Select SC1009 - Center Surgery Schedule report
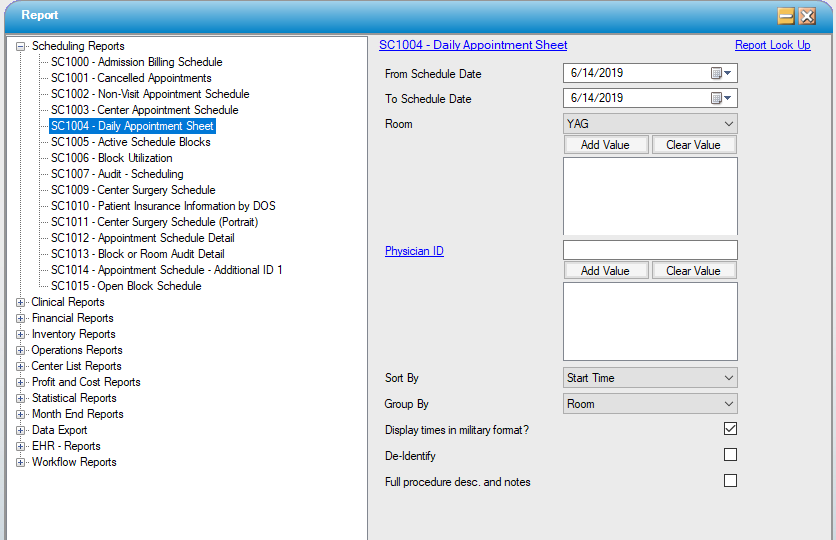The height and width of the screenshot is (540, 836). [x=133, y=190]
